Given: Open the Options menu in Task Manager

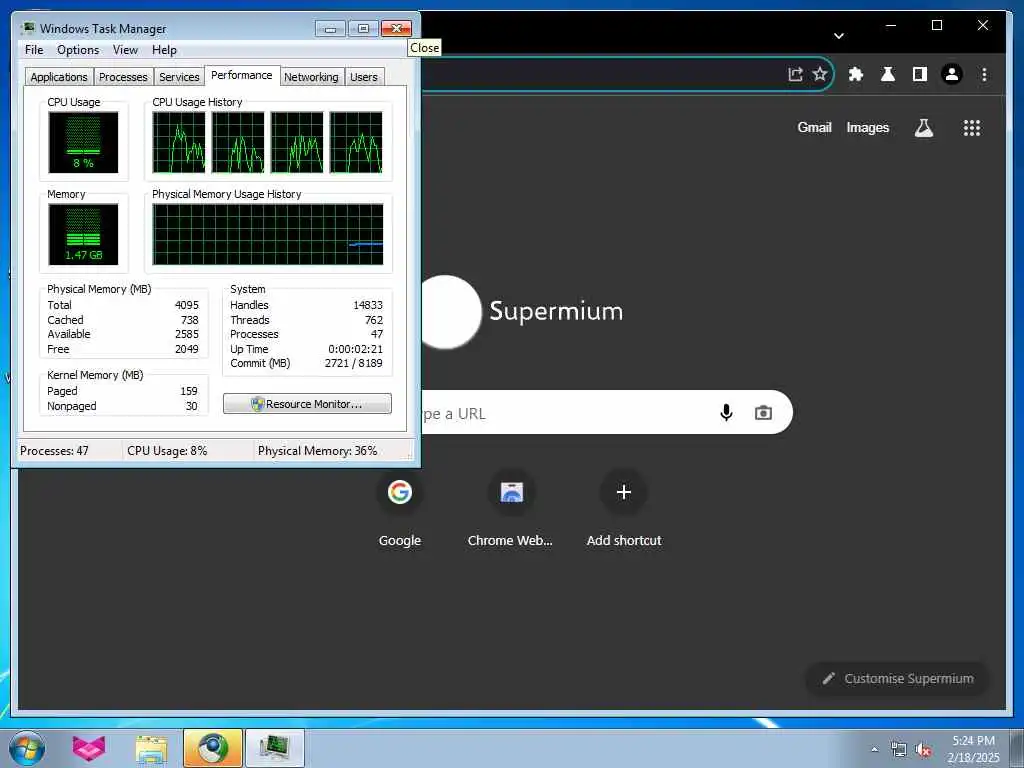Looking at the screenshot, I should [78, 50].
